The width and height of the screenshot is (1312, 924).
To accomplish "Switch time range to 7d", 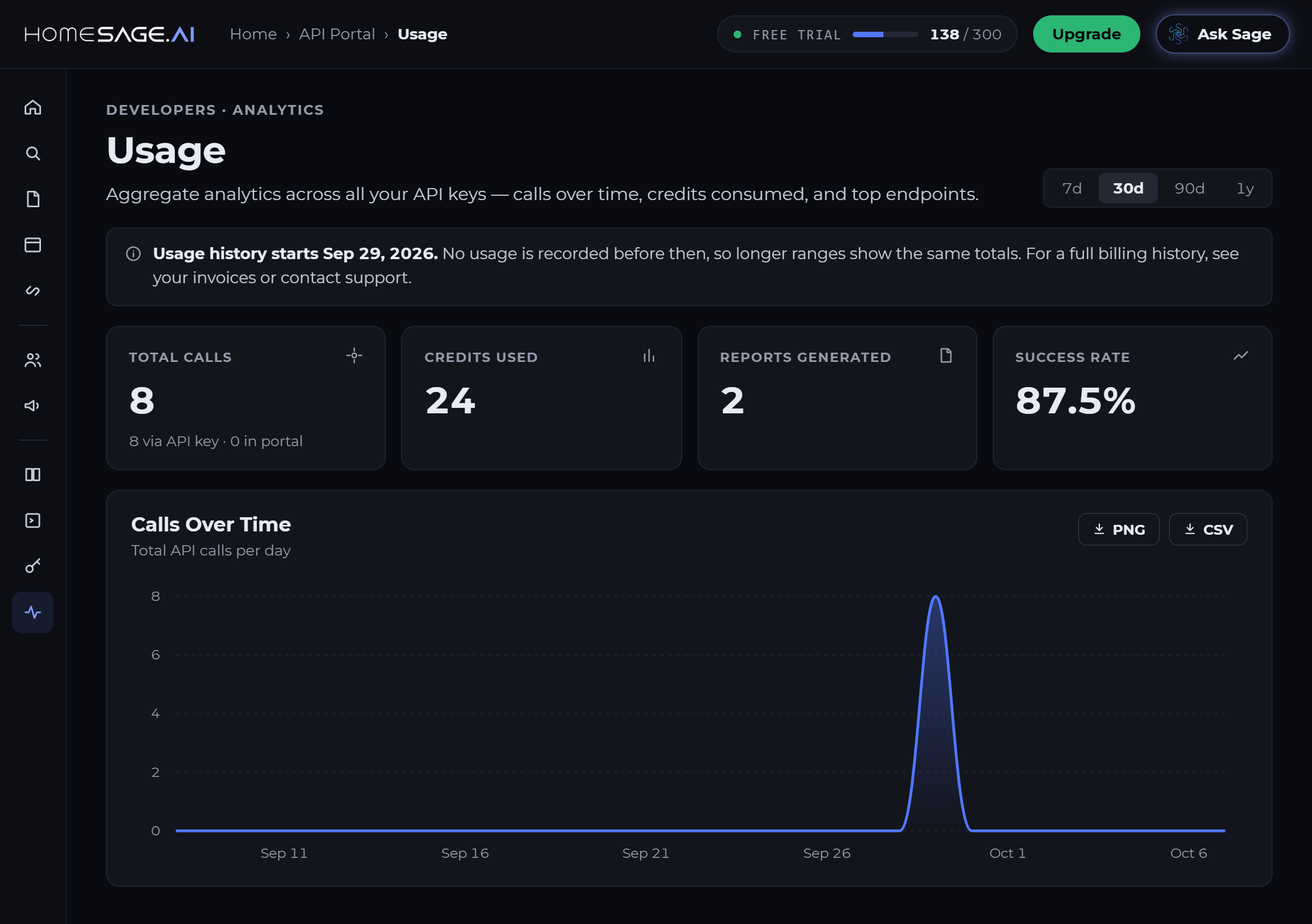I will click(1071, 188).
